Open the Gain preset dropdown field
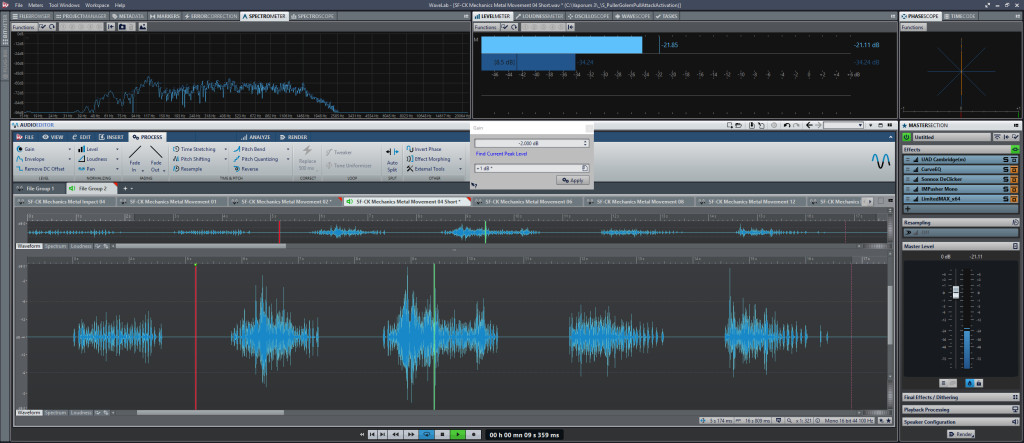This screenshot has width=1024, height=443. pyautogui.click(x=532, y=168)
